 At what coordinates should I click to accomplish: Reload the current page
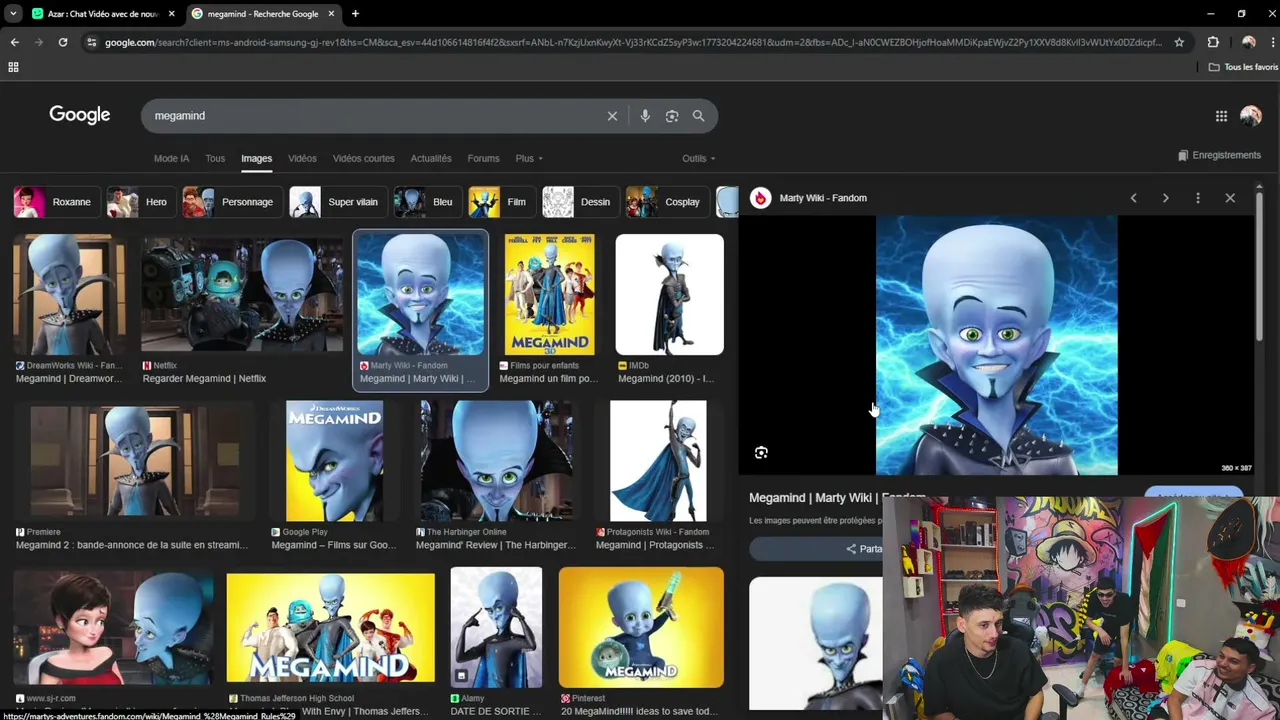(63, 42)
